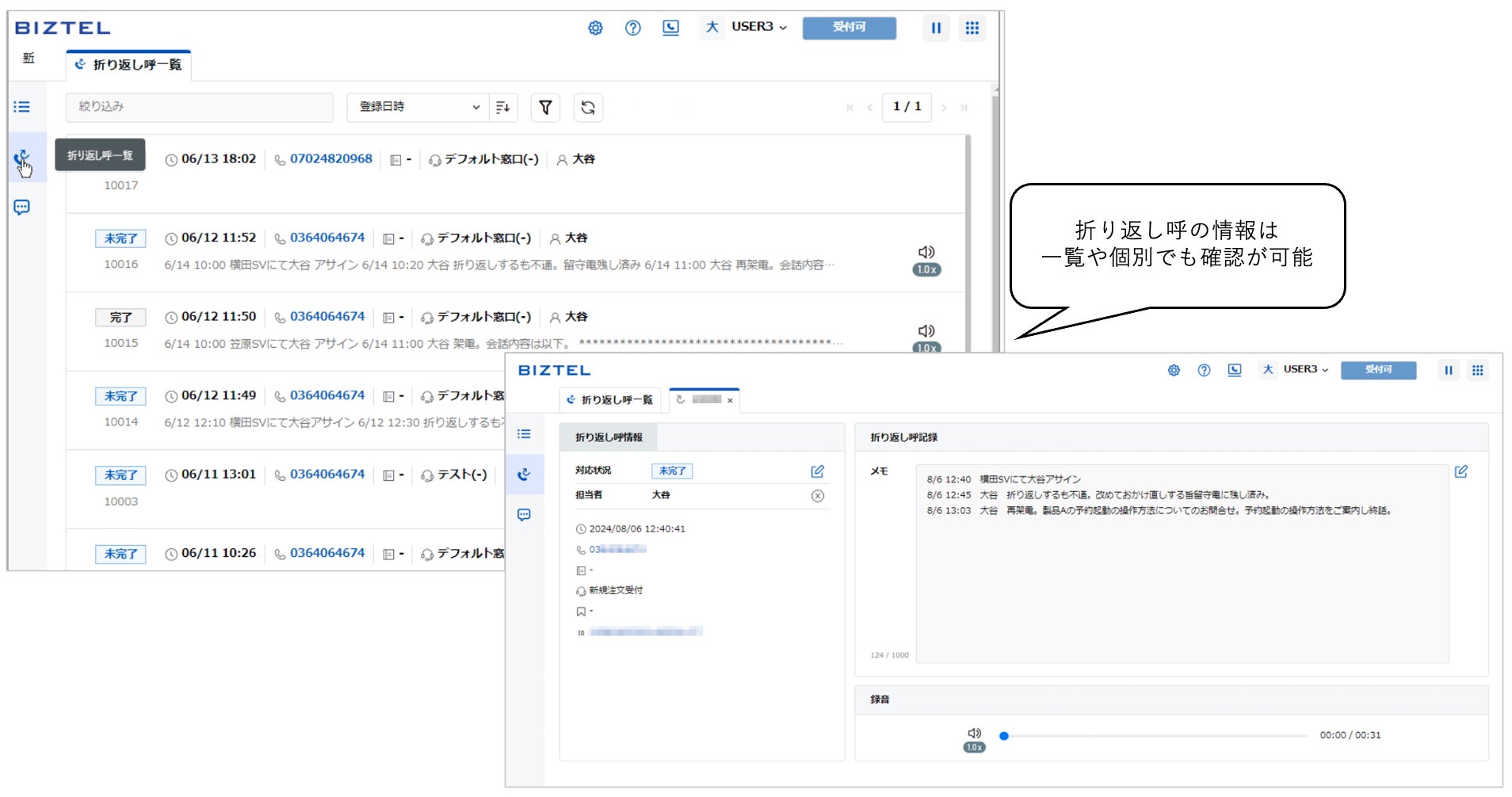Open help icon in the callback list window
This screenshot has height=797, width=1512.
tap(632, 29)
